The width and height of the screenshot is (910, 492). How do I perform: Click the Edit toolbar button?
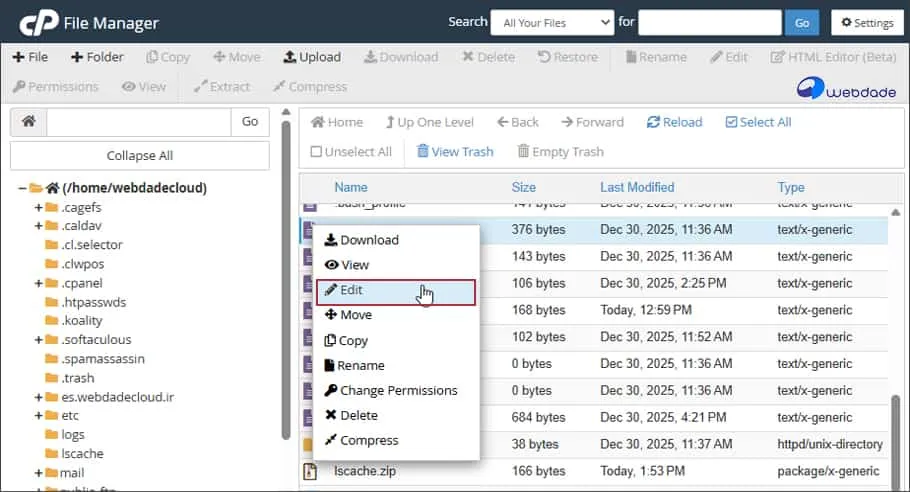(x=729, y=57)
